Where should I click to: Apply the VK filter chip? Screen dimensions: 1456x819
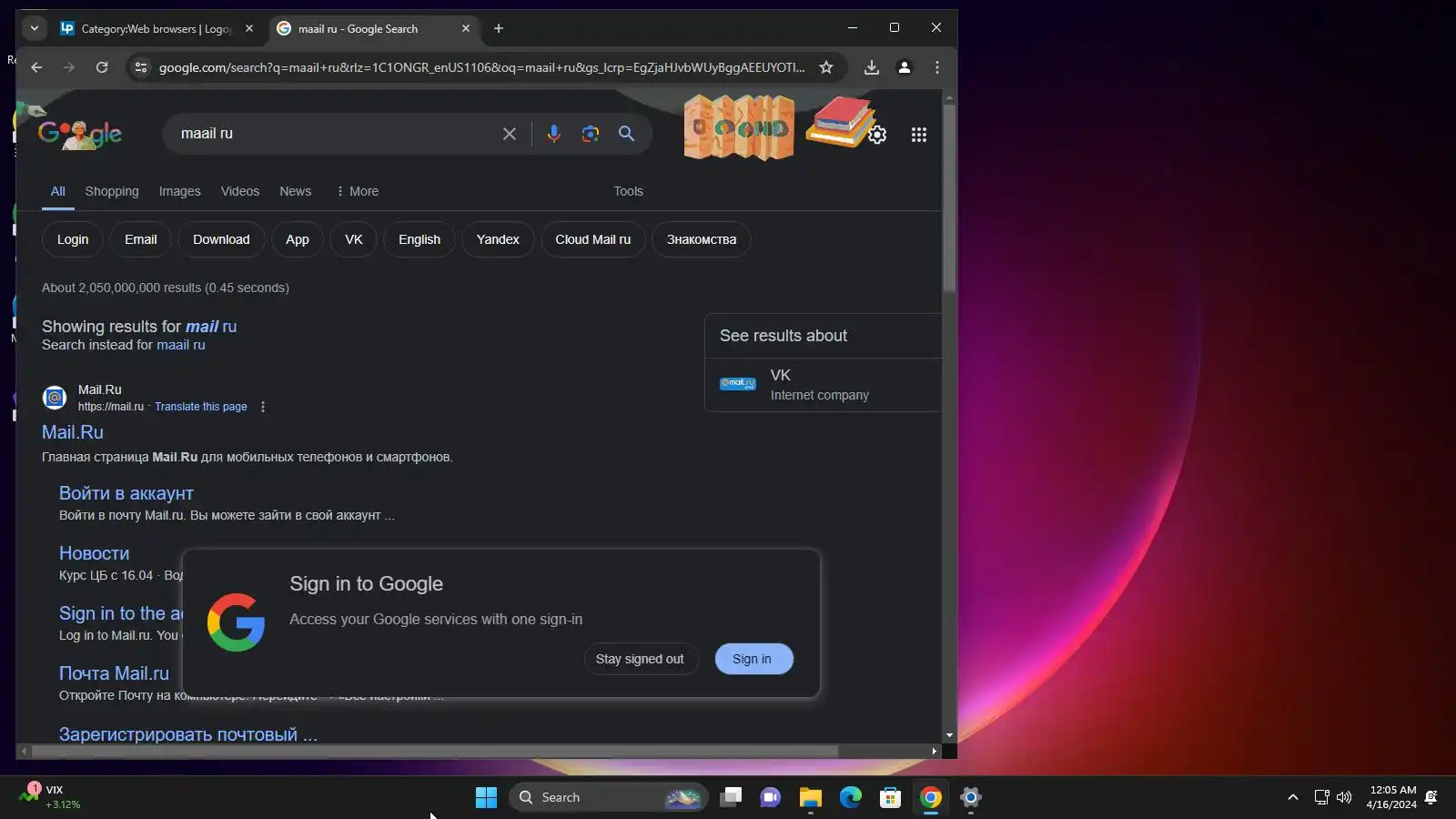(354, 239)
